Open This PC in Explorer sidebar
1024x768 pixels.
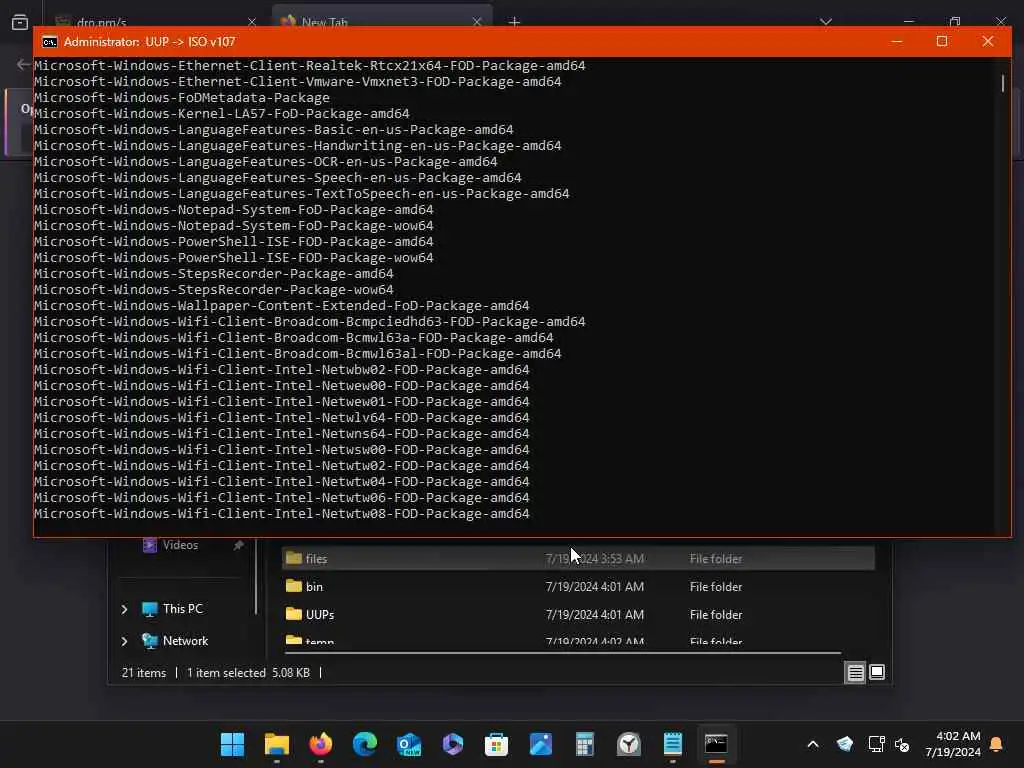[182, 609]
